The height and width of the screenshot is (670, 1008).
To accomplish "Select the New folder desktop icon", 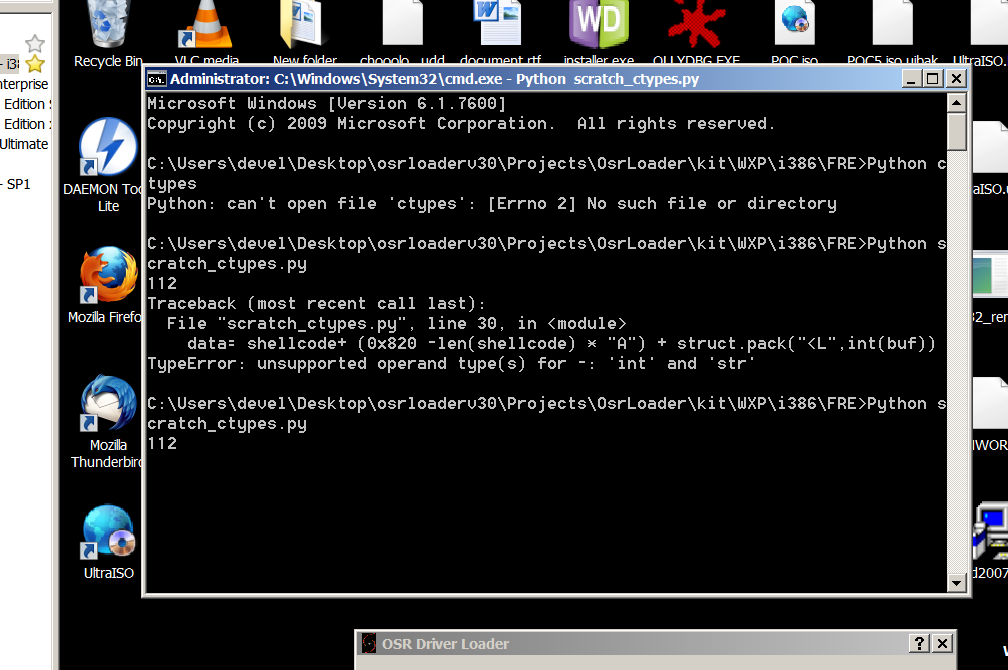I will pyautogui.click(x=304, y=27).
